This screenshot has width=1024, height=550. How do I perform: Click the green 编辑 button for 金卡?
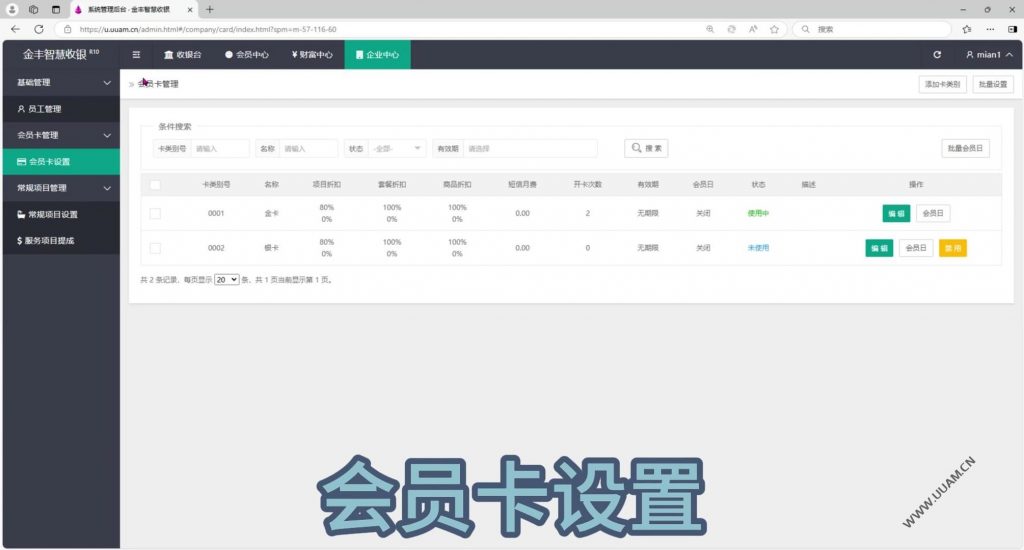pyautogui.click(x=895, y=213)
